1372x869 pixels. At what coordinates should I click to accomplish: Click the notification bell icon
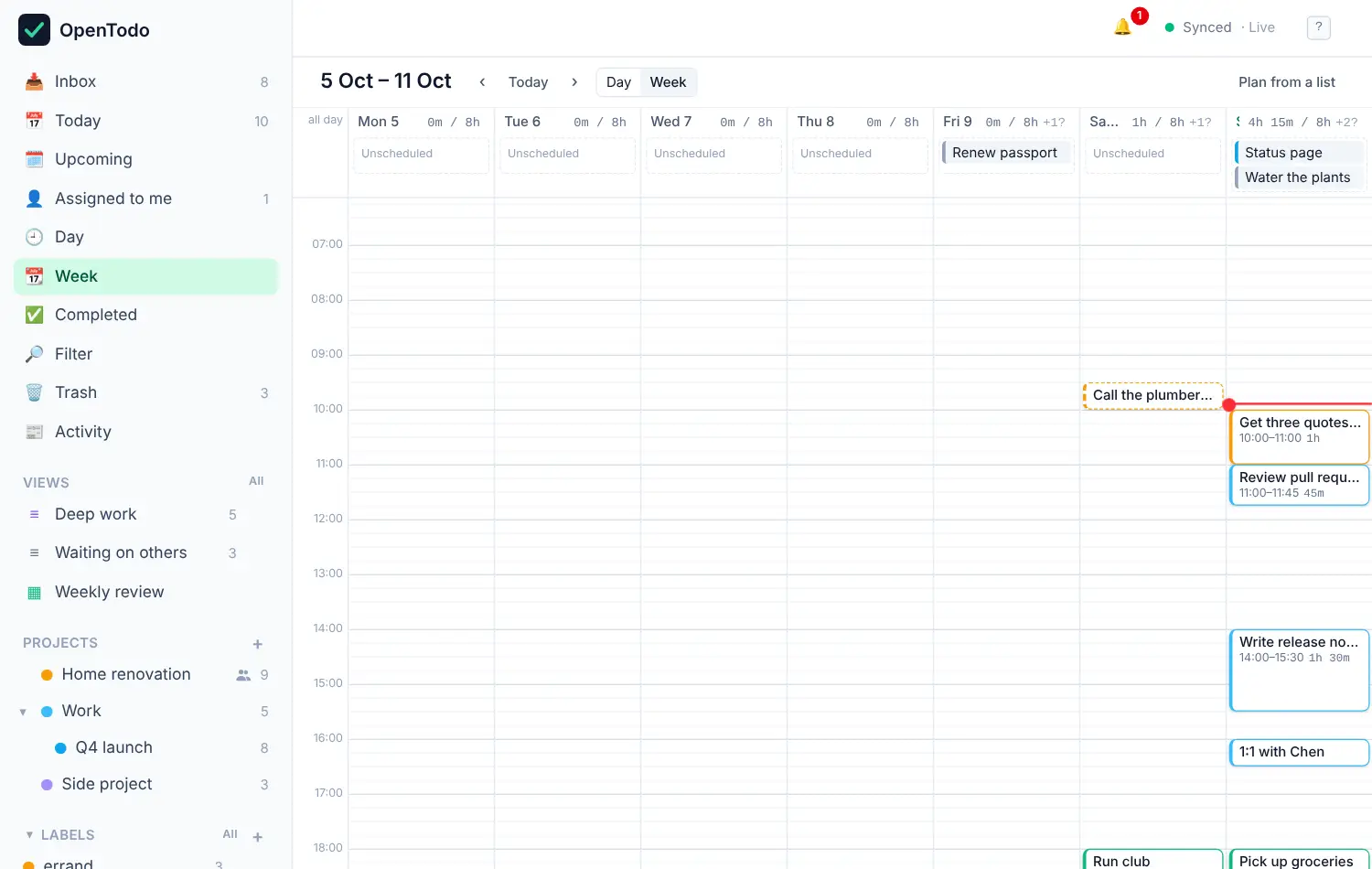(x=1122, y=27)
